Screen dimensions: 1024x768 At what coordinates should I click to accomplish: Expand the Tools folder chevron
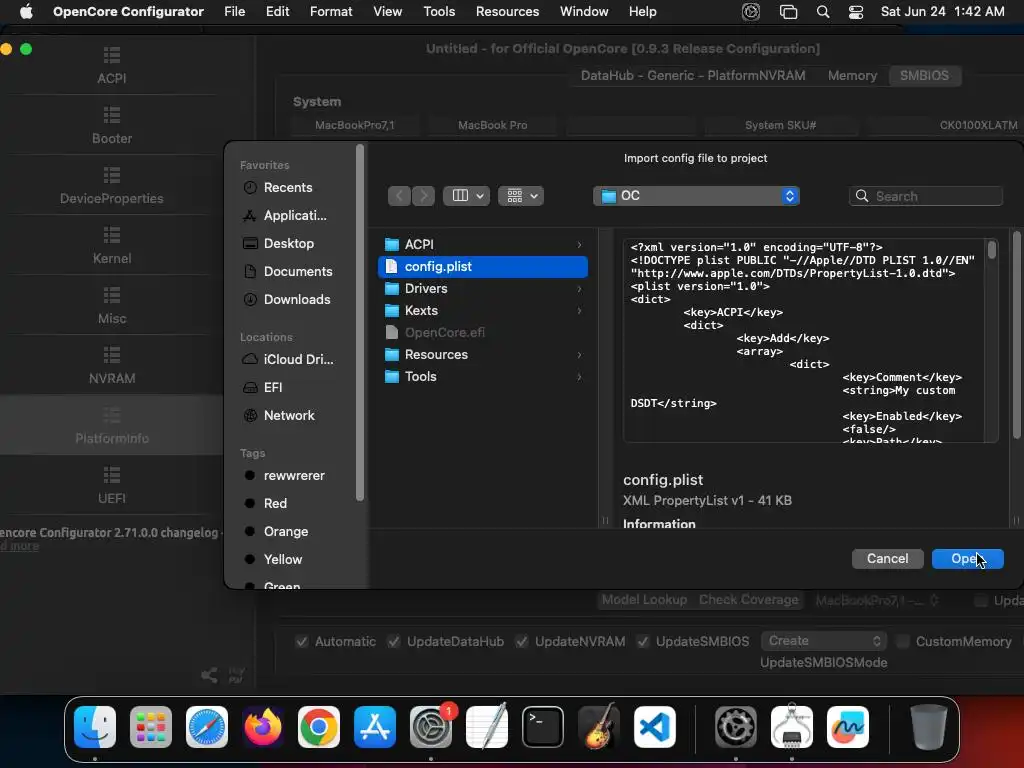coord(579,377)
